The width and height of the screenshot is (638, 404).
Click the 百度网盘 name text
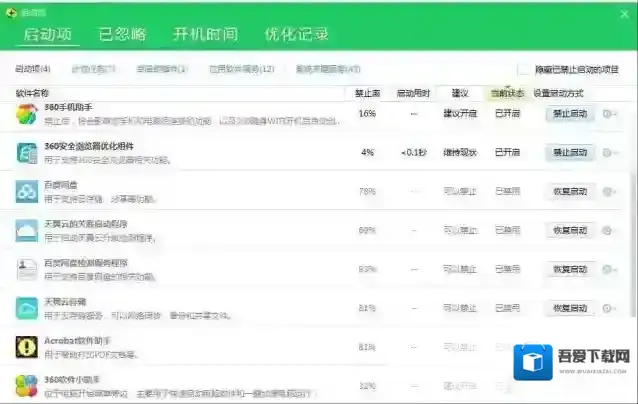pos(61,185)
